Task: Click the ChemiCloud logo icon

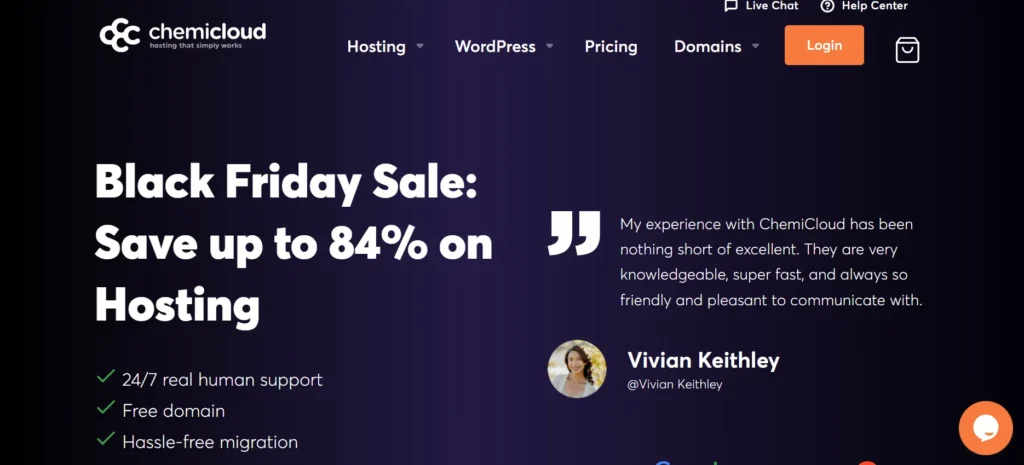Action: 122,34
